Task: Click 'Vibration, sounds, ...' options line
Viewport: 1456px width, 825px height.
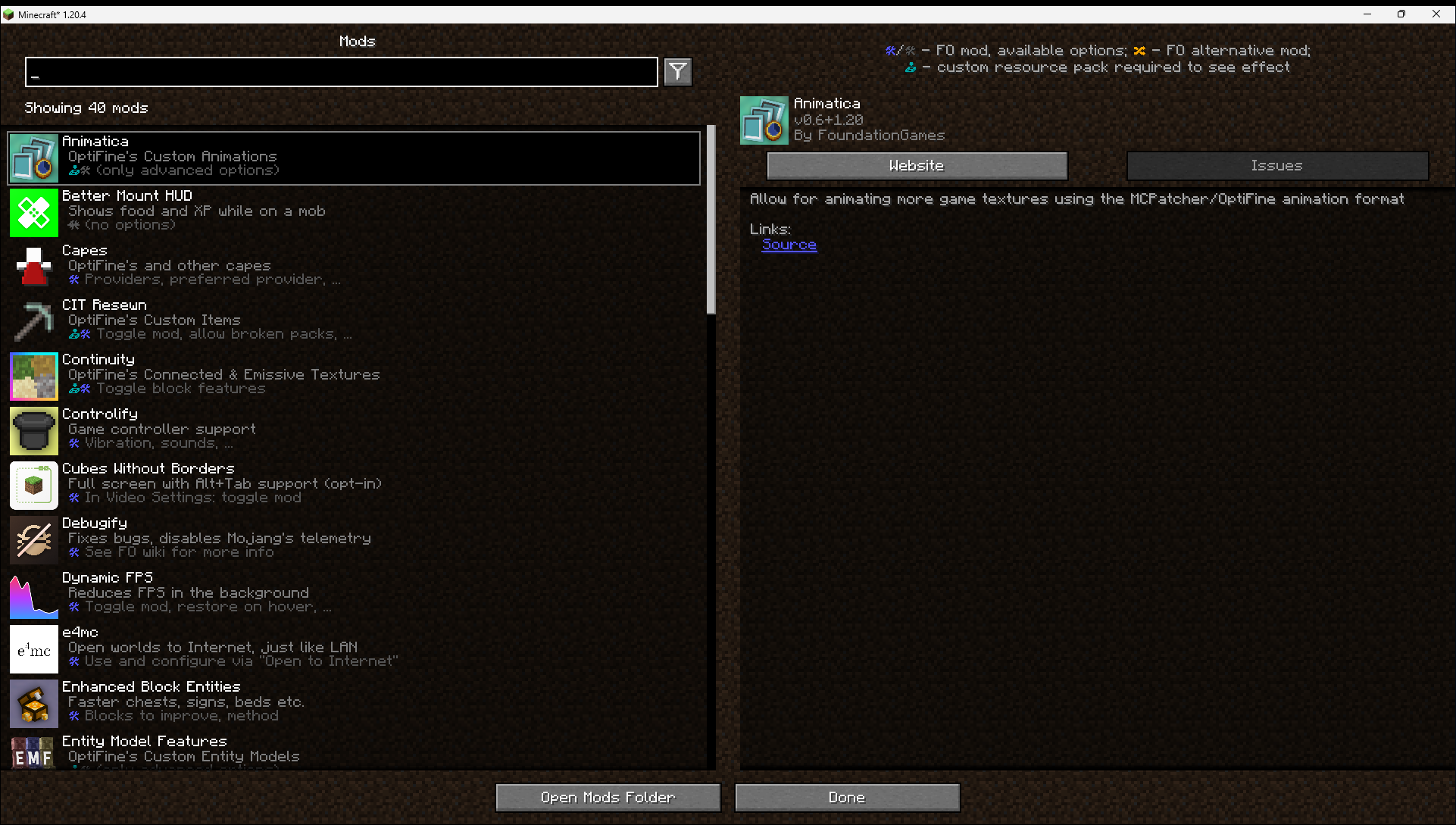Action: [159, 443]
